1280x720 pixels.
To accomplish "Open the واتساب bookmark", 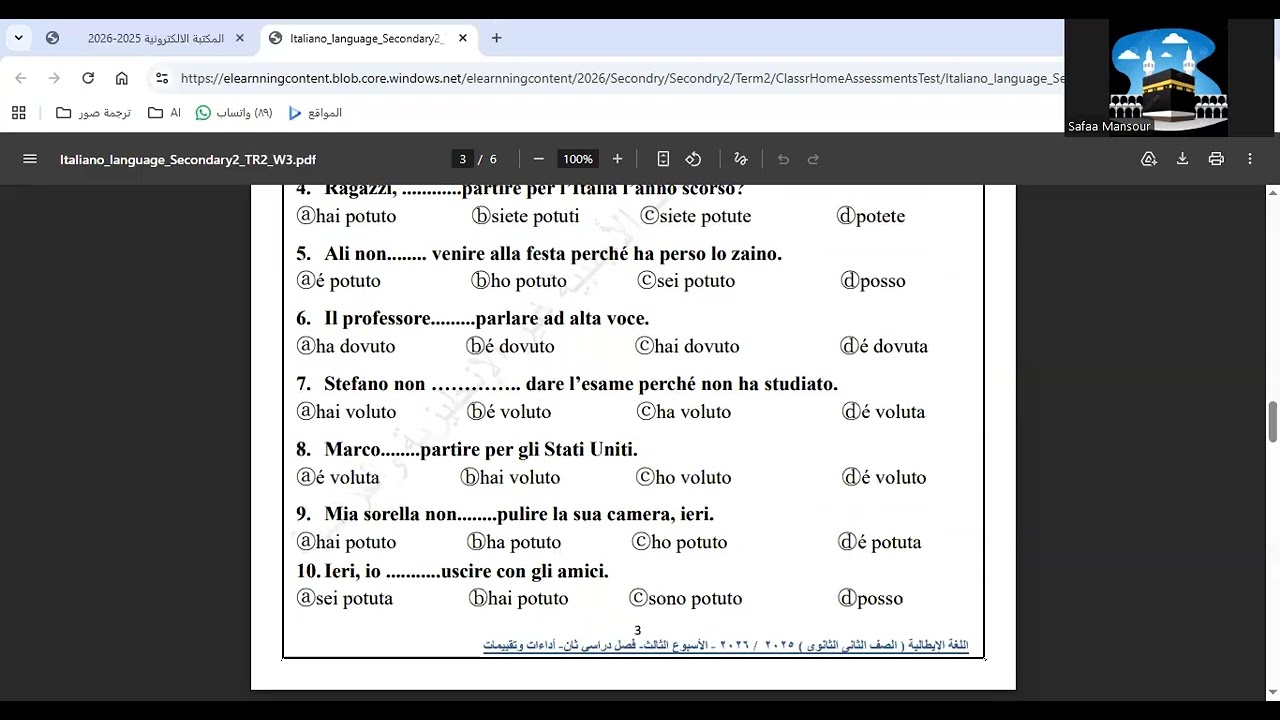I will pyautogui.click(x=234, y=113).
